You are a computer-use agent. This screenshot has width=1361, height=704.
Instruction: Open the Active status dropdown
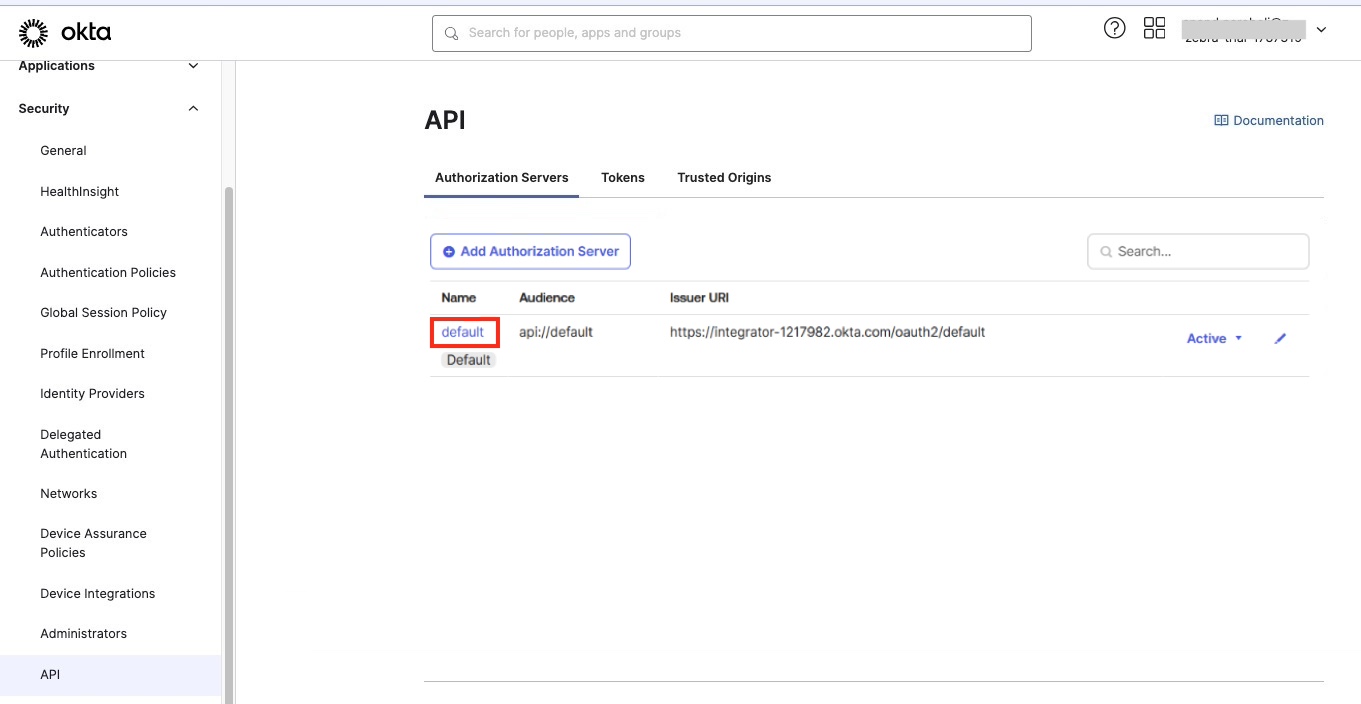coord(1214,339)
